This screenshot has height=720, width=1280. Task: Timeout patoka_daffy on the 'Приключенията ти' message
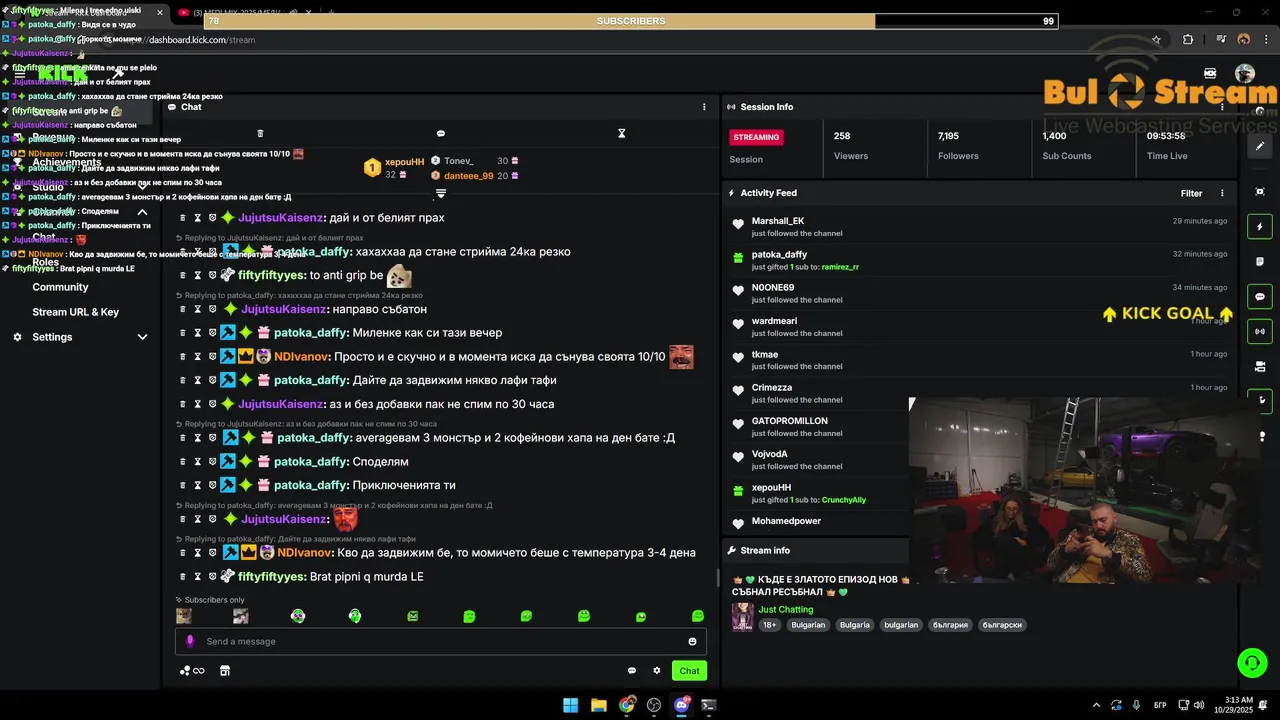198,485
